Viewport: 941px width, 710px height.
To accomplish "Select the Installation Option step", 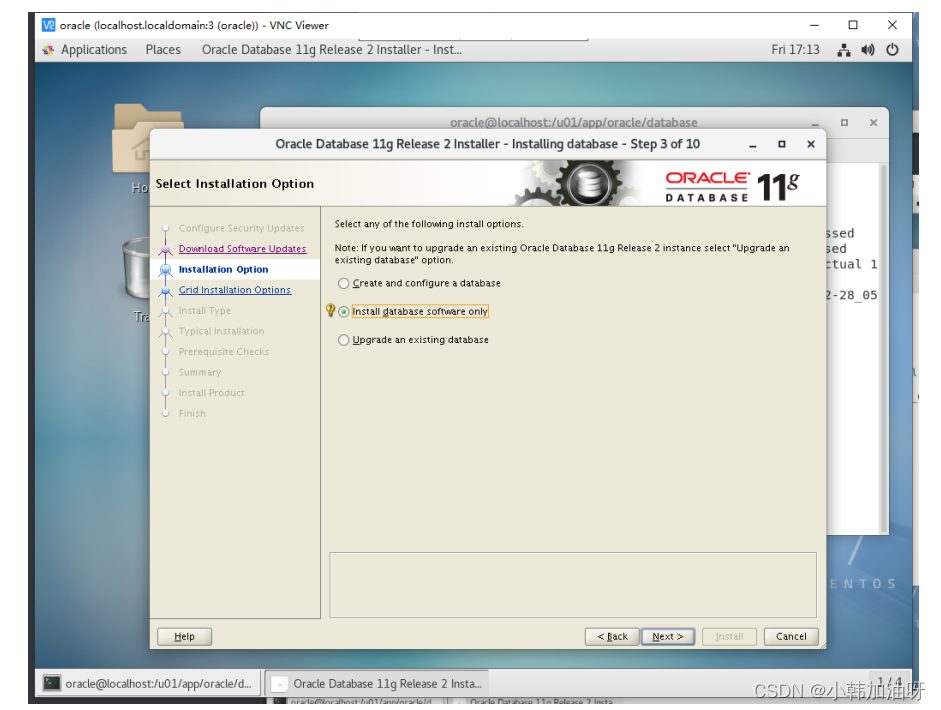I will click(x=223, y=269).
